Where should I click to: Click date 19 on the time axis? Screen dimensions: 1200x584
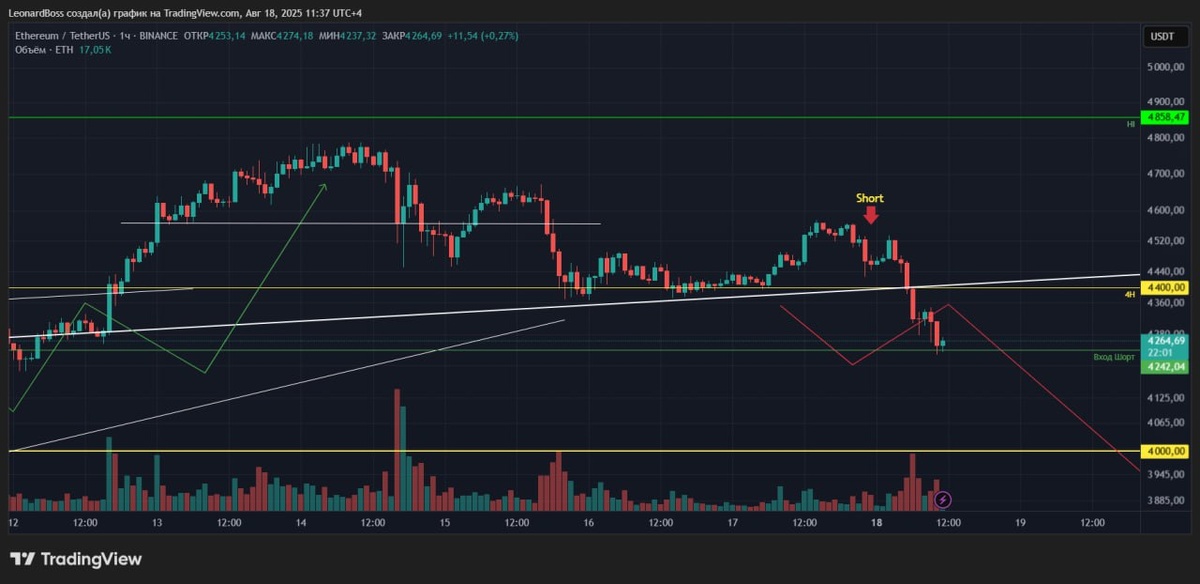click(1020, 522)
